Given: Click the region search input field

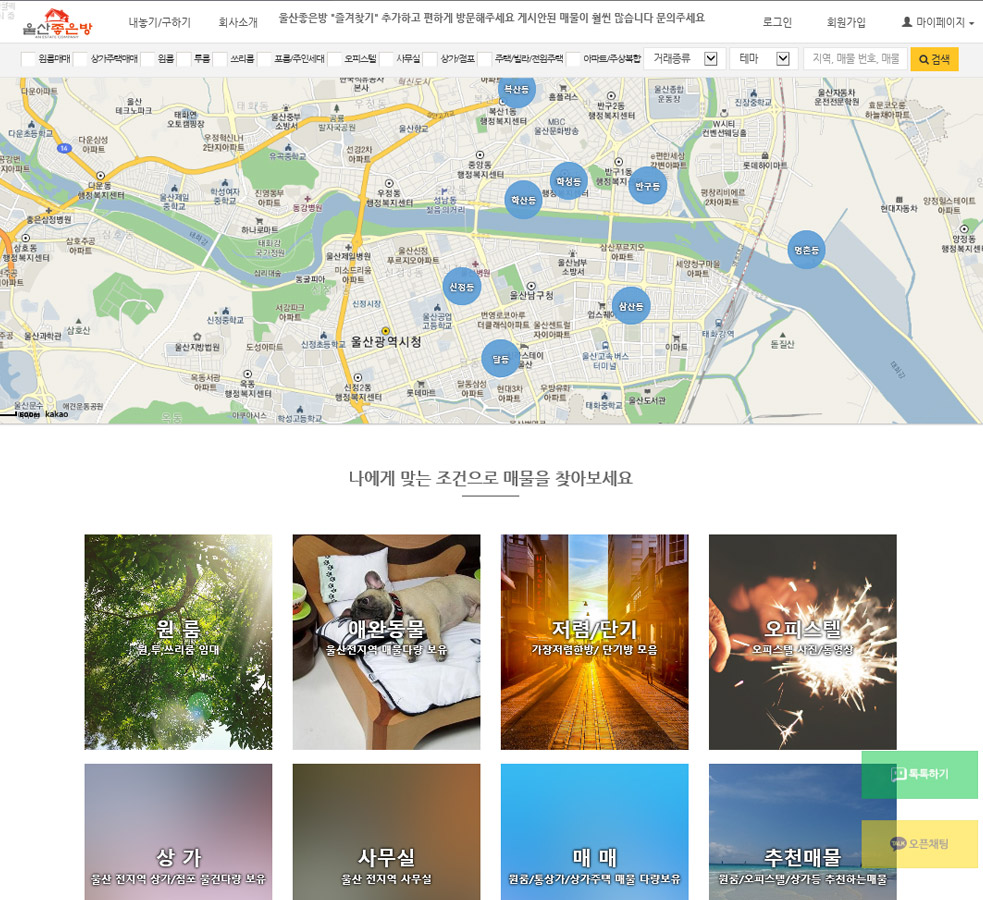Looking at the screenshot, I should coord(855,59).
